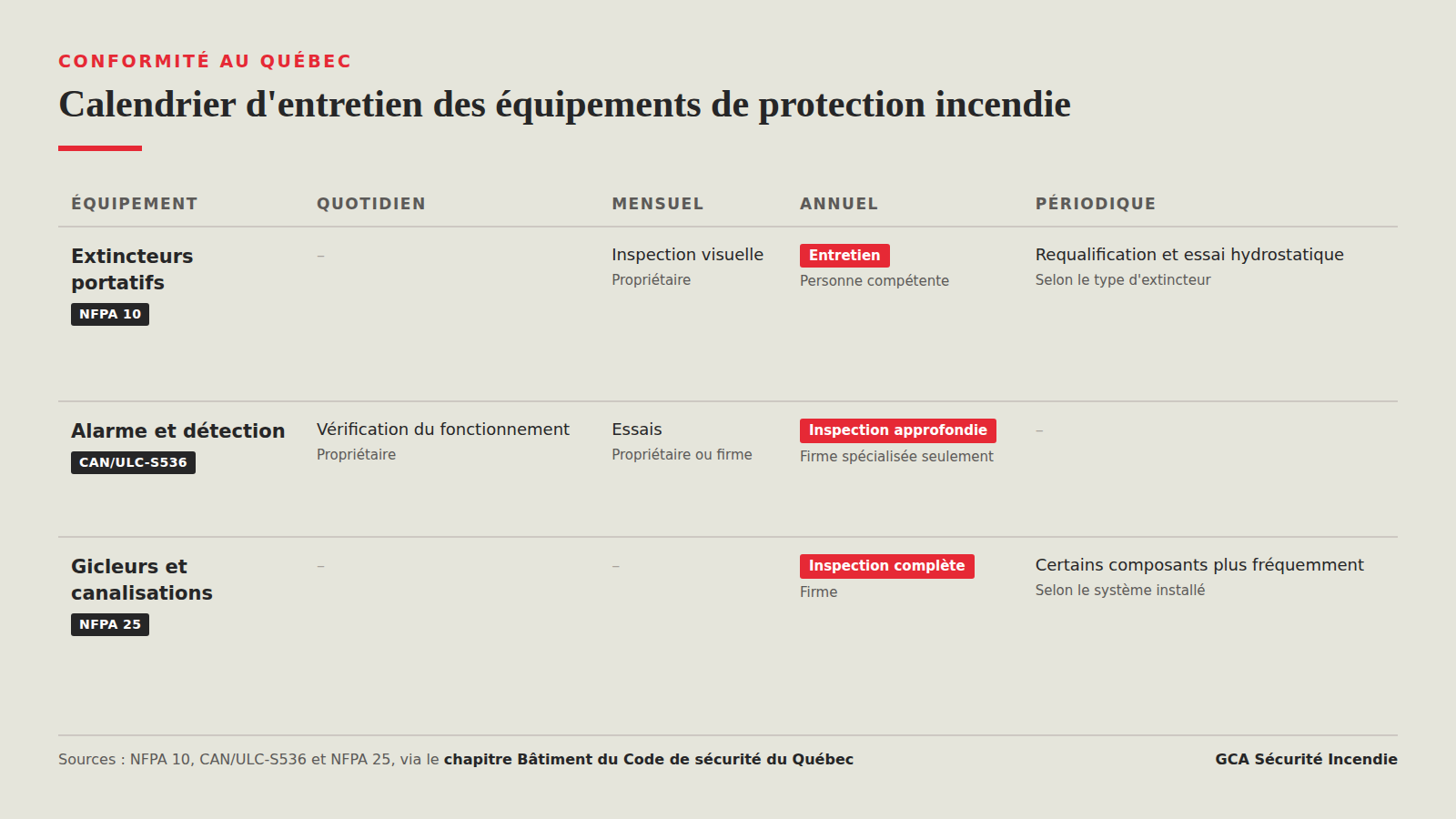Click the "Extincteurs portatifs" row title
The image size is (1456, 819).
132,269
